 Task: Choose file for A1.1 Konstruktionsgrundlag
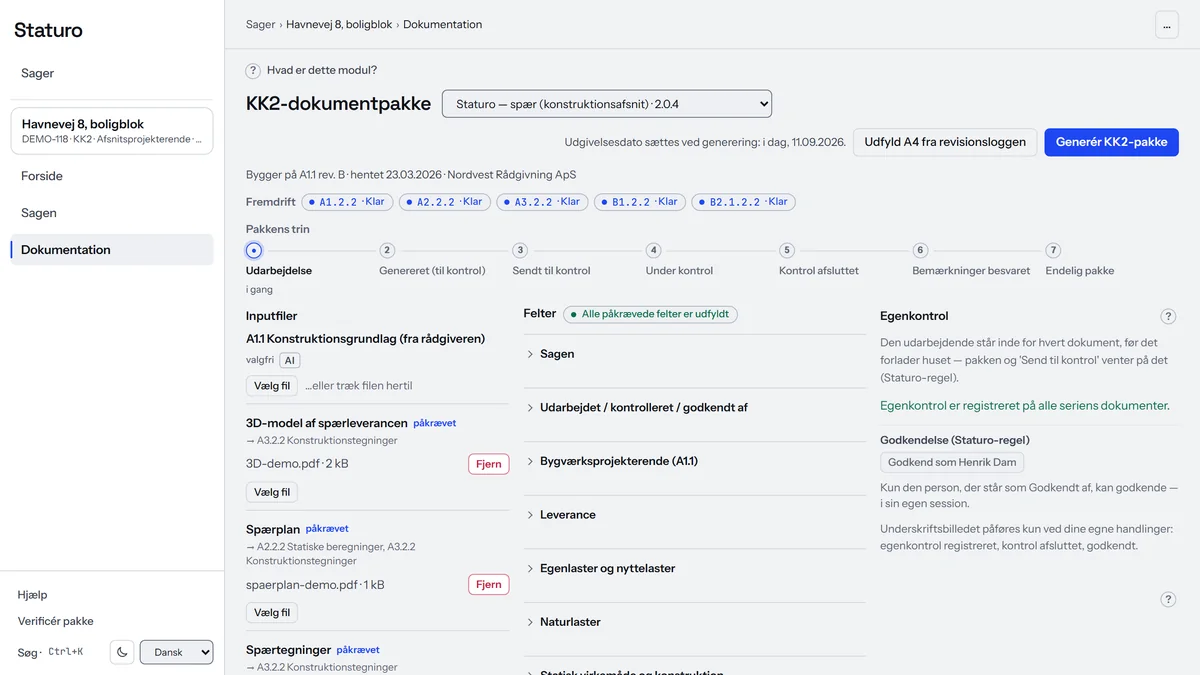coord(272,386)
